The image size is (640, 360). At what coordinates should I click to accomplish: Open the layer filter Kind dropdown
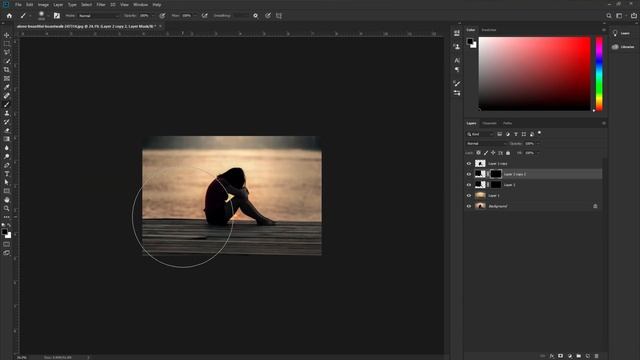pos(480,134)
